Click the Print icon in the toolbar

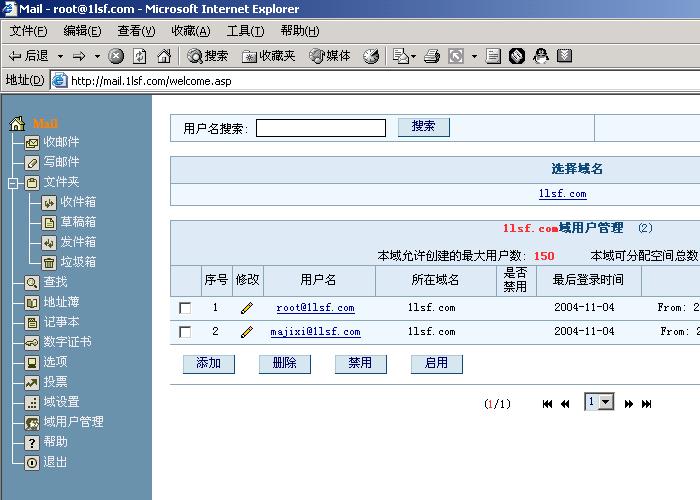pos(432,56)
